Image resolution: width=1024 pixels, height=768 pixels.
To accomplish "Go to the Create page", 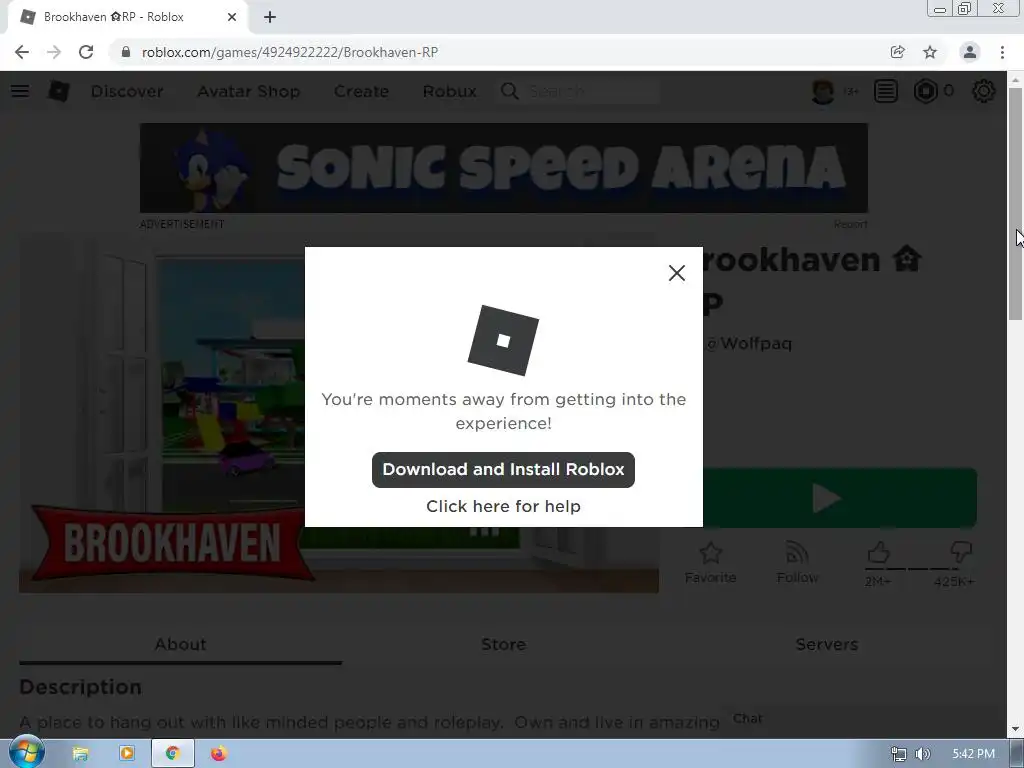I will [x=361, y=91].
